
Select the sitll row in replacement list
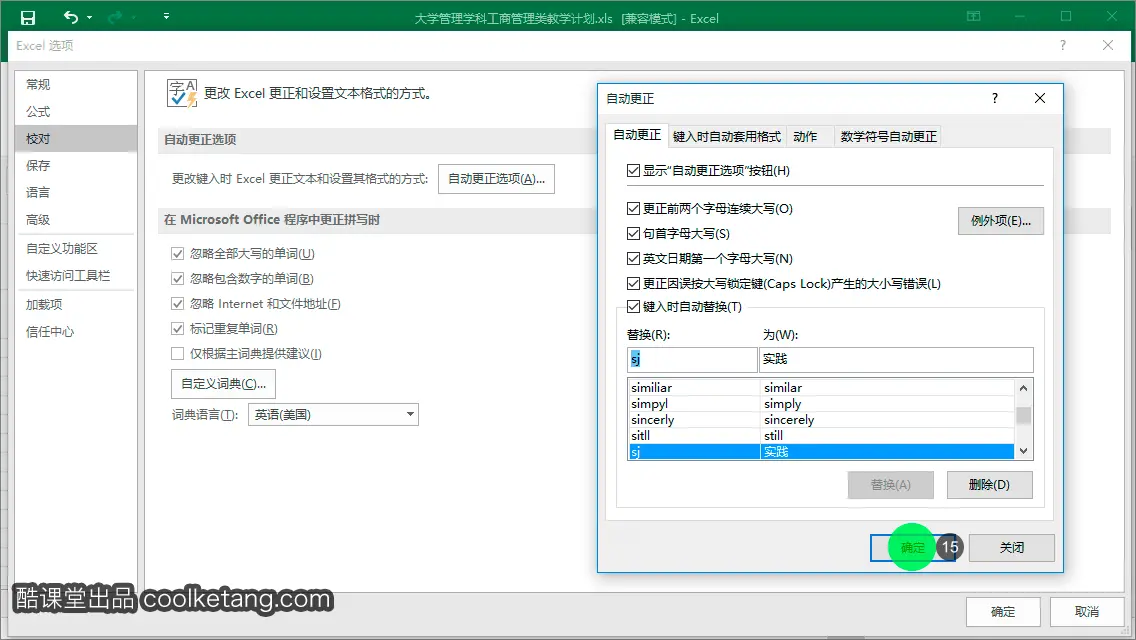[x=821, y=436]
